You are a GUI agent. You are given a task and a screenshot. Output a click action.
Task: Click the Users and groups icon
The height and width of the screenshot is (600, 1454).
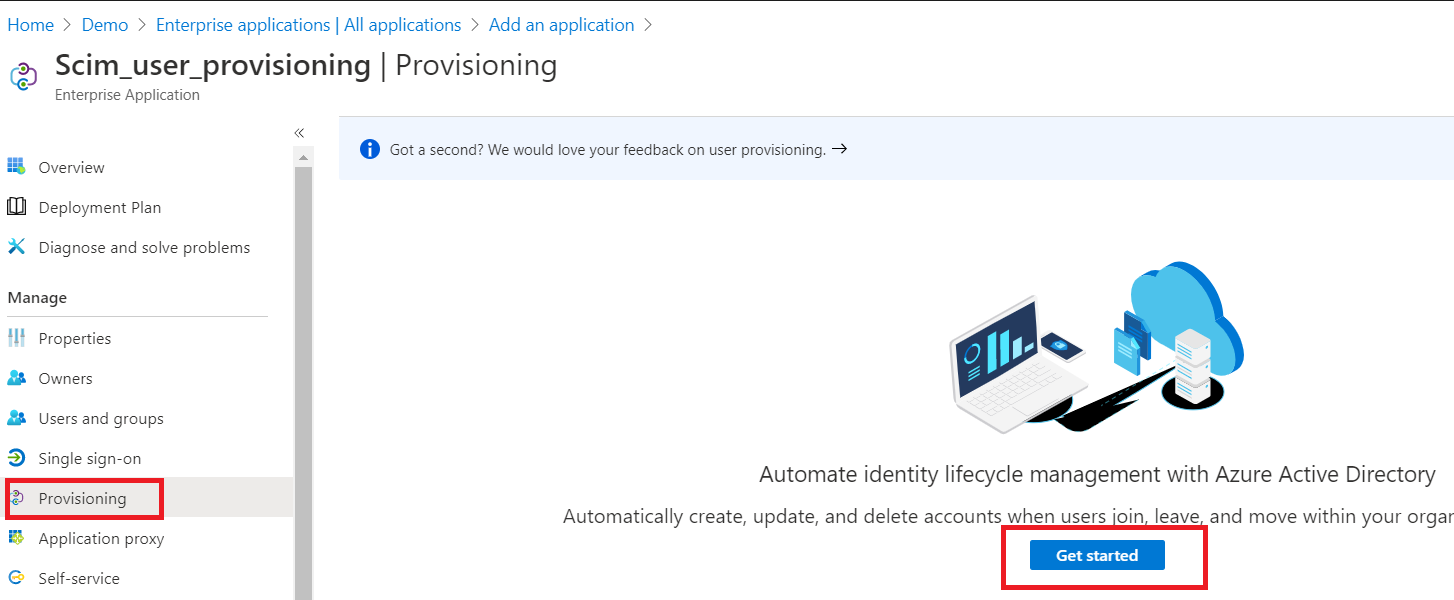(17, 418)
